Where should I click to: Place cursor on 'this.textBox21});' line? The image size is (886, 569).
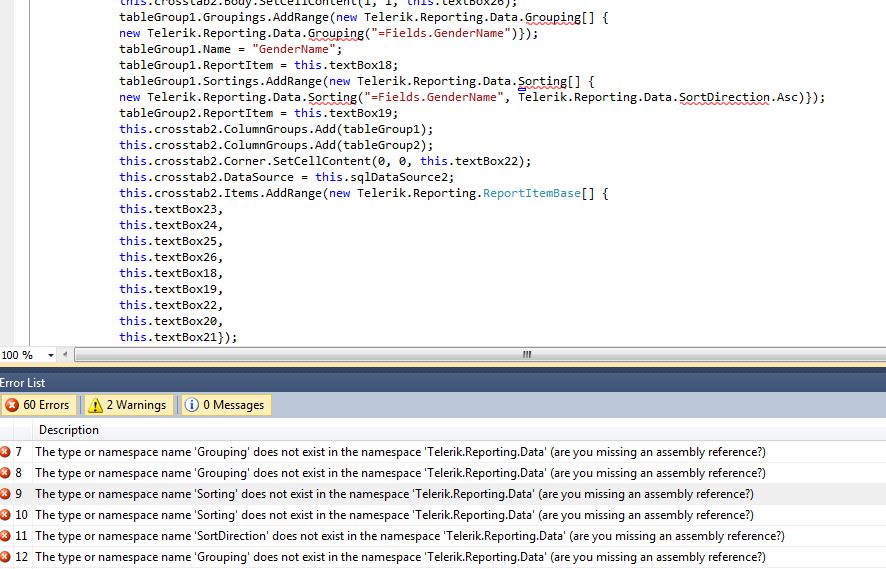[x=178, y=337]
